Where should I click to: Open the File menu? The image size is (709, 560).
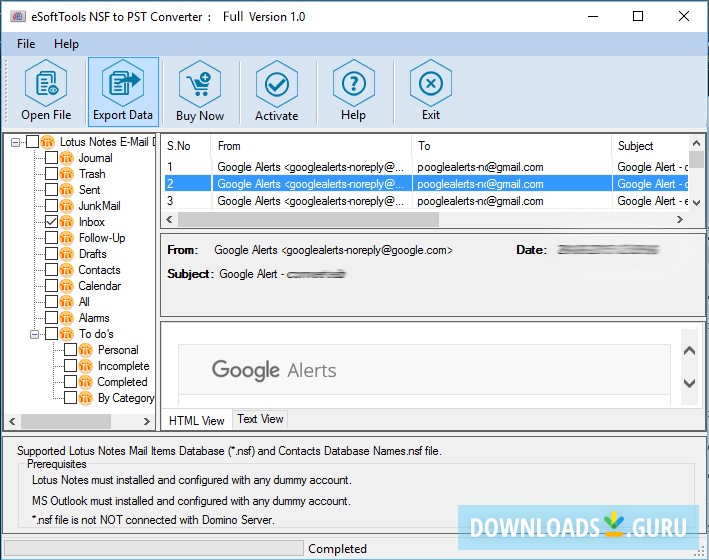26,44
